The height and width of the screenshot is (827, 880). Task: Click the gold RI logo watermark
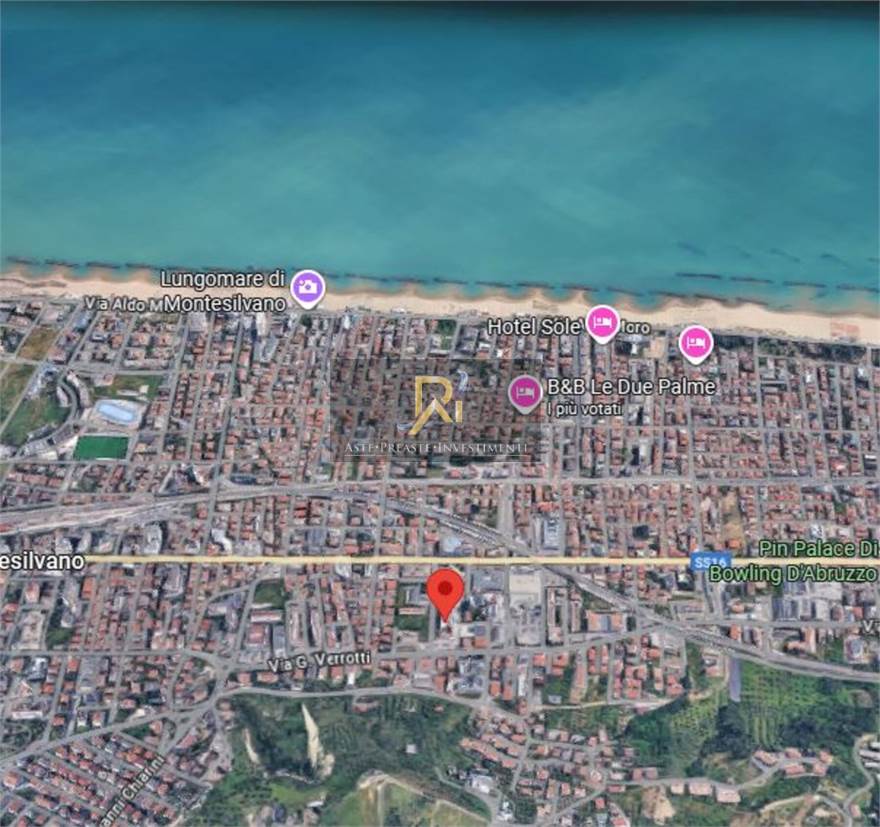click(x=437, y=405)
